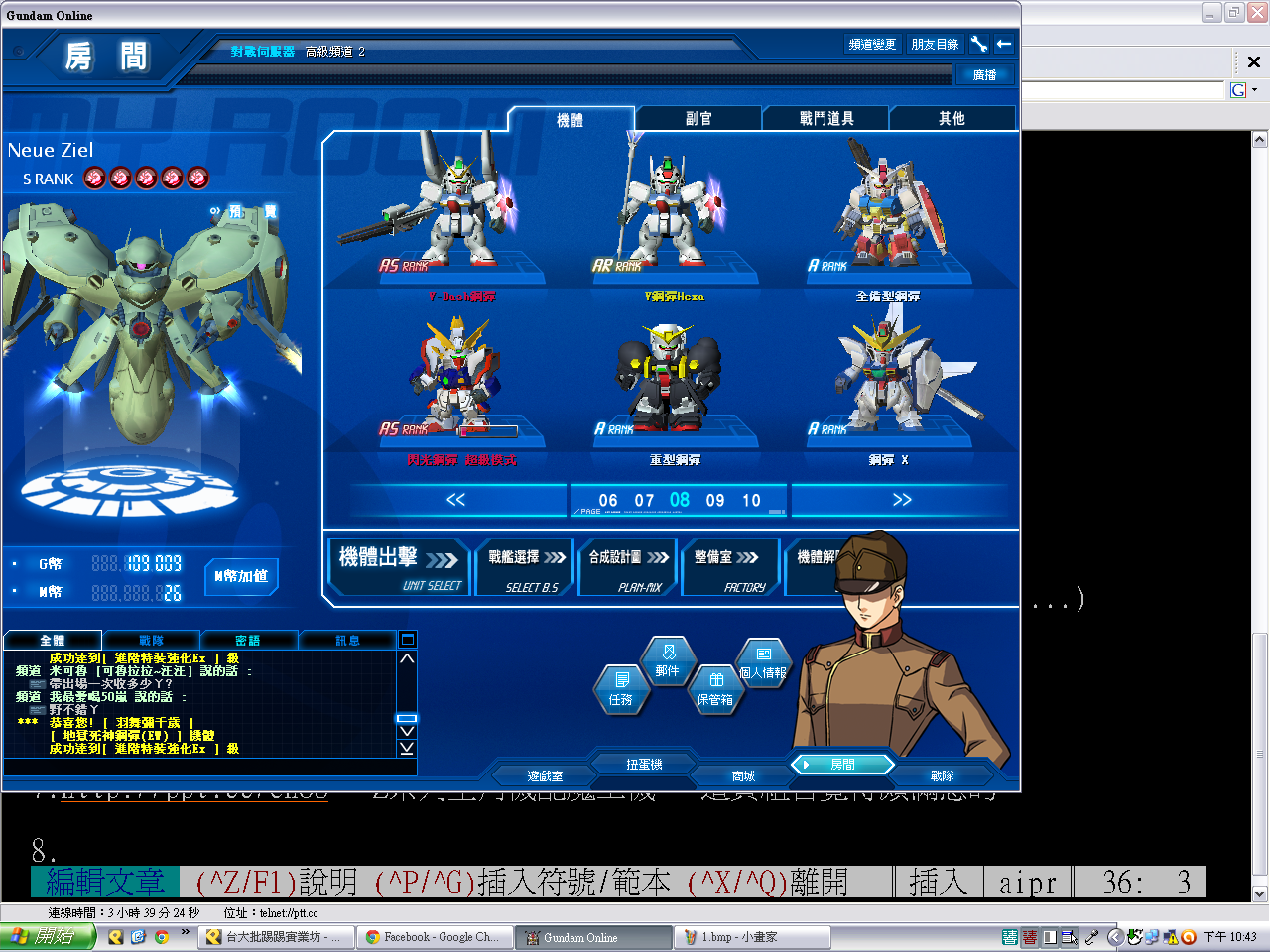Click the 頻道變更 channel change button
Image resolution: width=1270 pixels, height=952 pixels.
[x=872, y=44]
